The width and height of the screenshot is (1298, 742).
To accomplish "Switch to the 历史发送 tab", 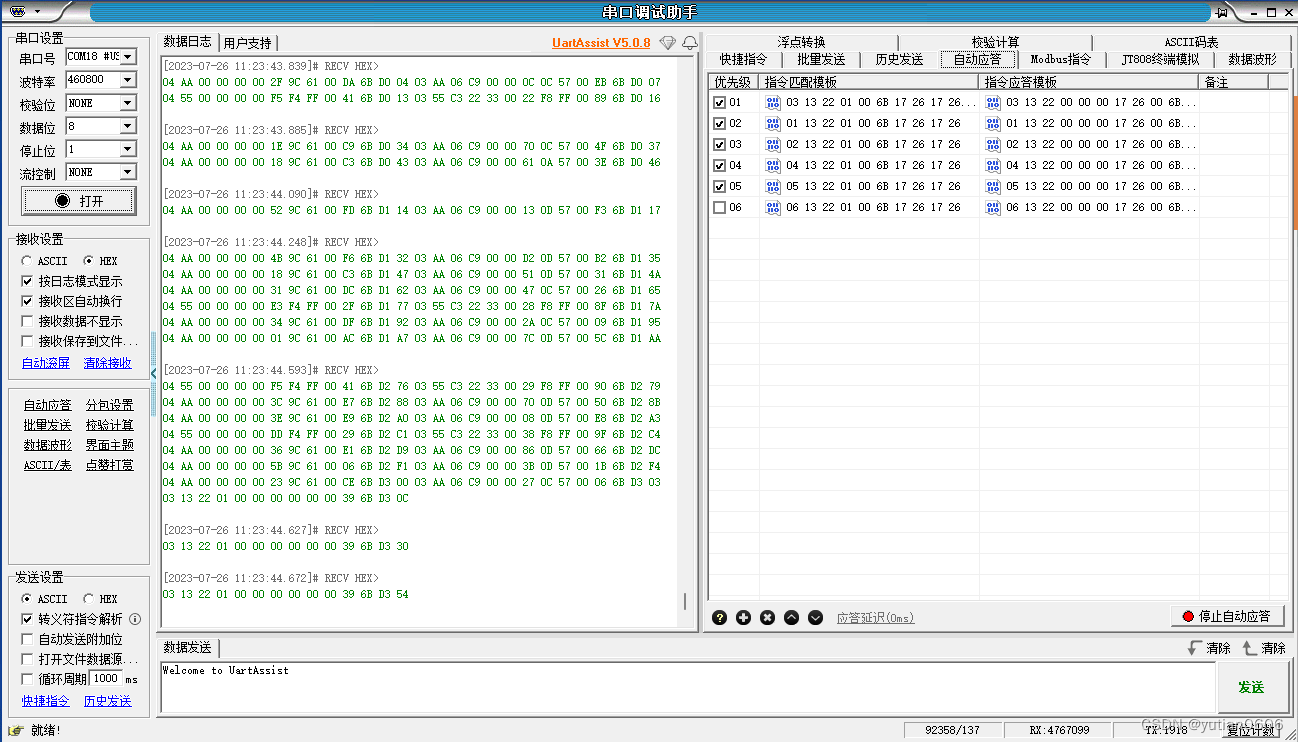I will (x=899, y=59).
